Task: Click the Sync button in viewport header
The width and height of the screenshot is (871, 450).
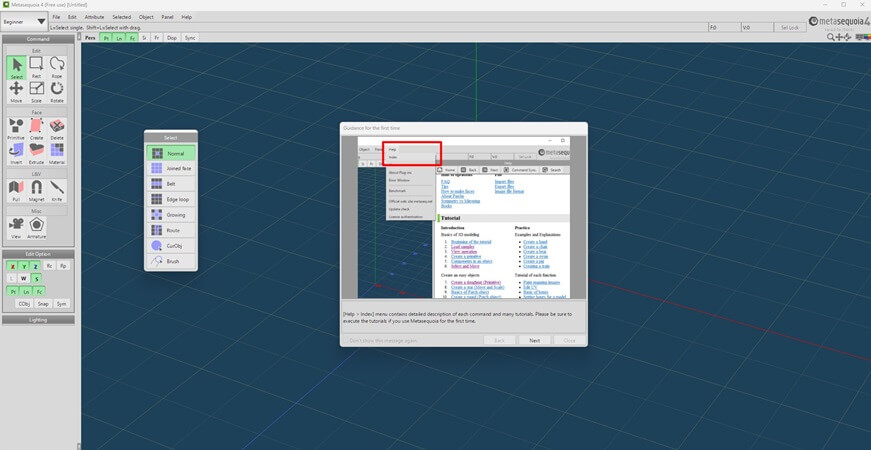Action: tap(190, 38)
